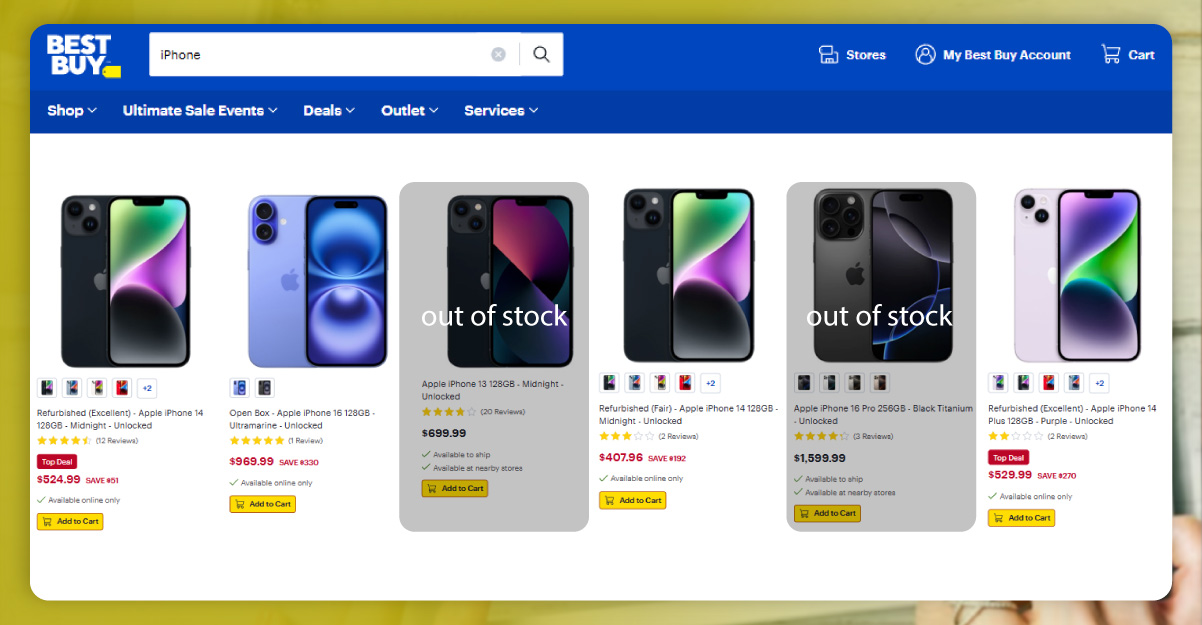
Task: Select Ultramarine swatch for Open Box iPhone 16
Action: click(239, 387)
